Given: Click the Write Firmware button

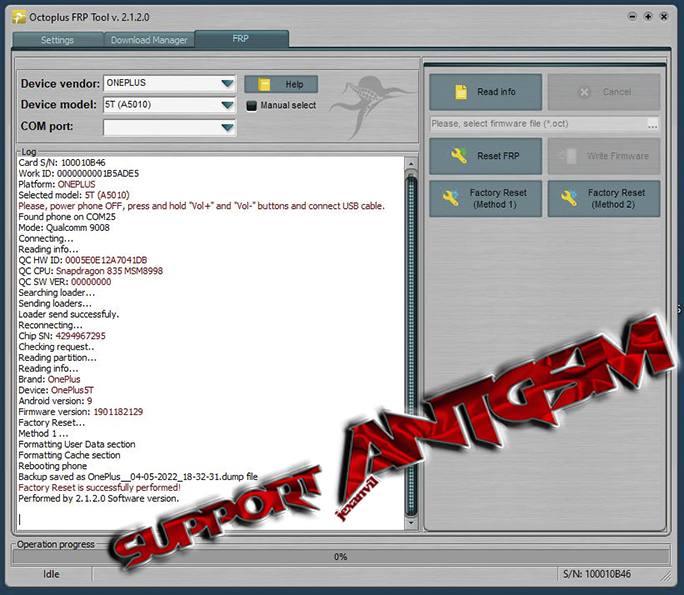Looking at the screenshot, I should [604, 156].
